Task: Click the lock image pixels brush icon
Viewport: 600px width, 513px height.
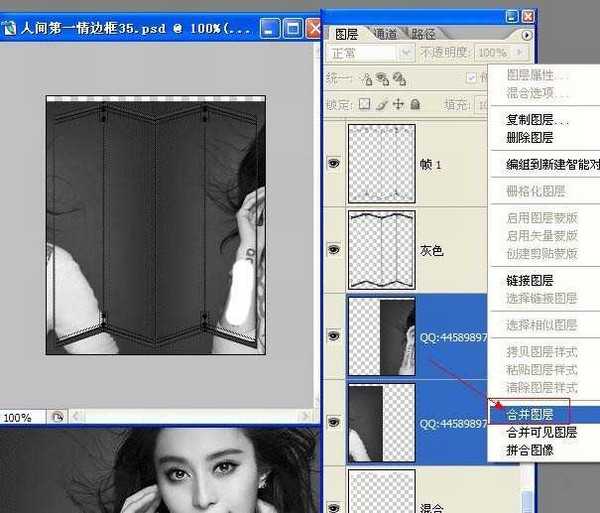Action: click(381, 104)
